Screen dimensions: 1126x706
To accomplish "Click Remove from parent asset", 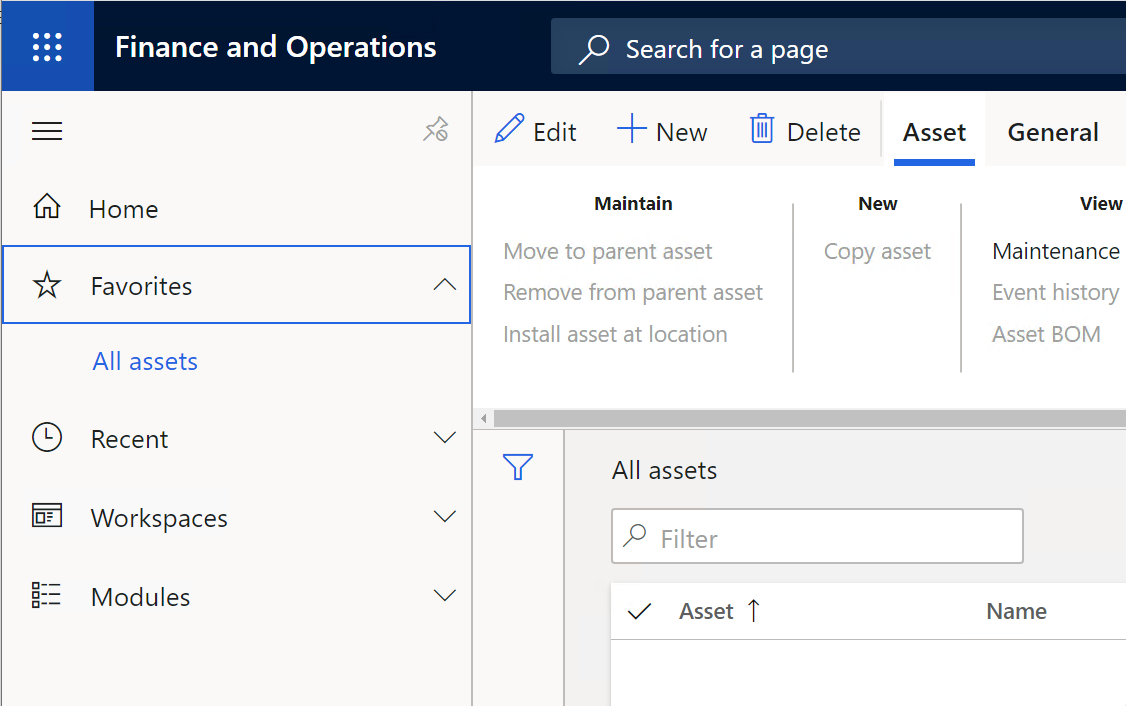I will (x=633, y=292).
